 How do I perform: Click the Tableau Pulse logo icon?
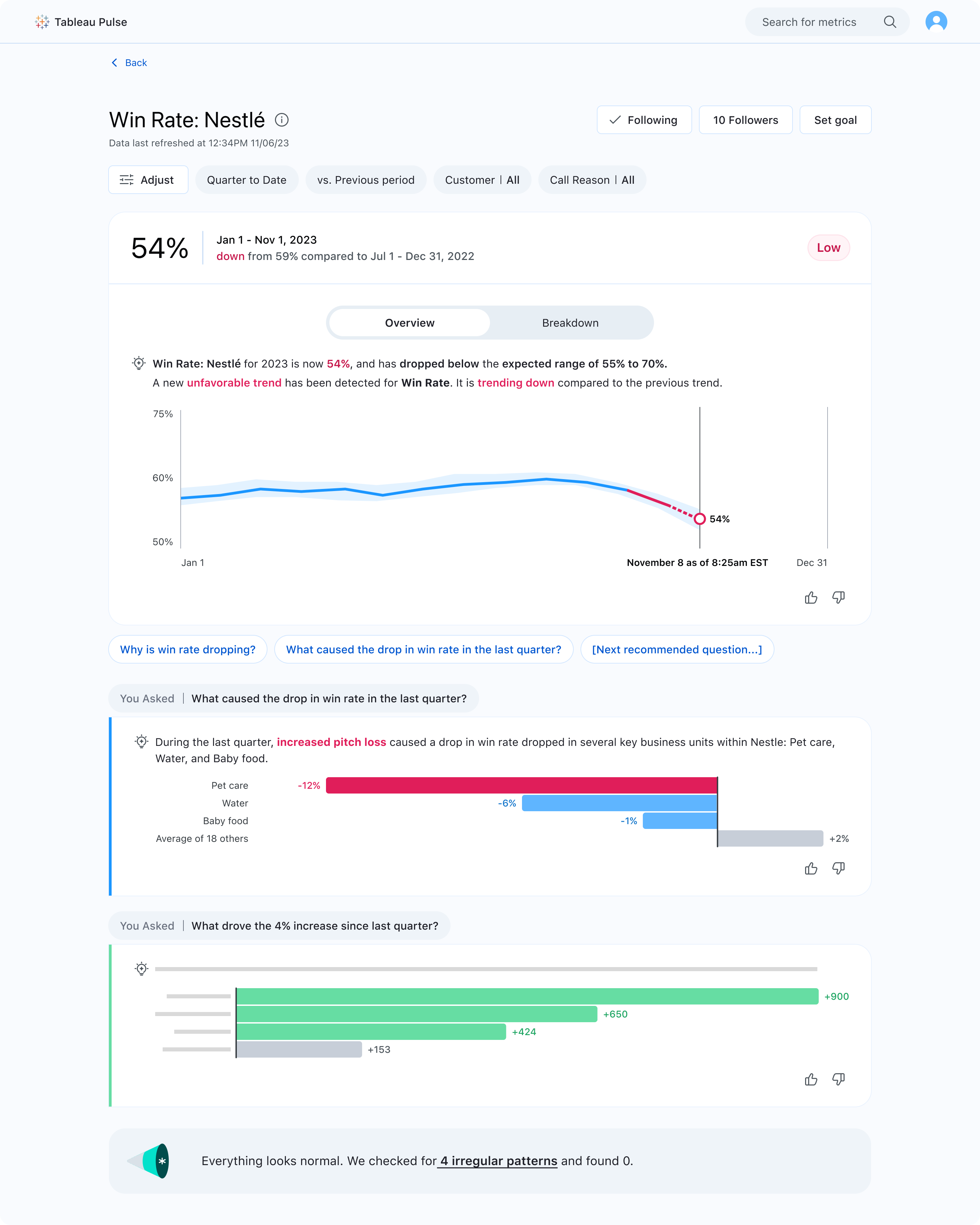42,22
